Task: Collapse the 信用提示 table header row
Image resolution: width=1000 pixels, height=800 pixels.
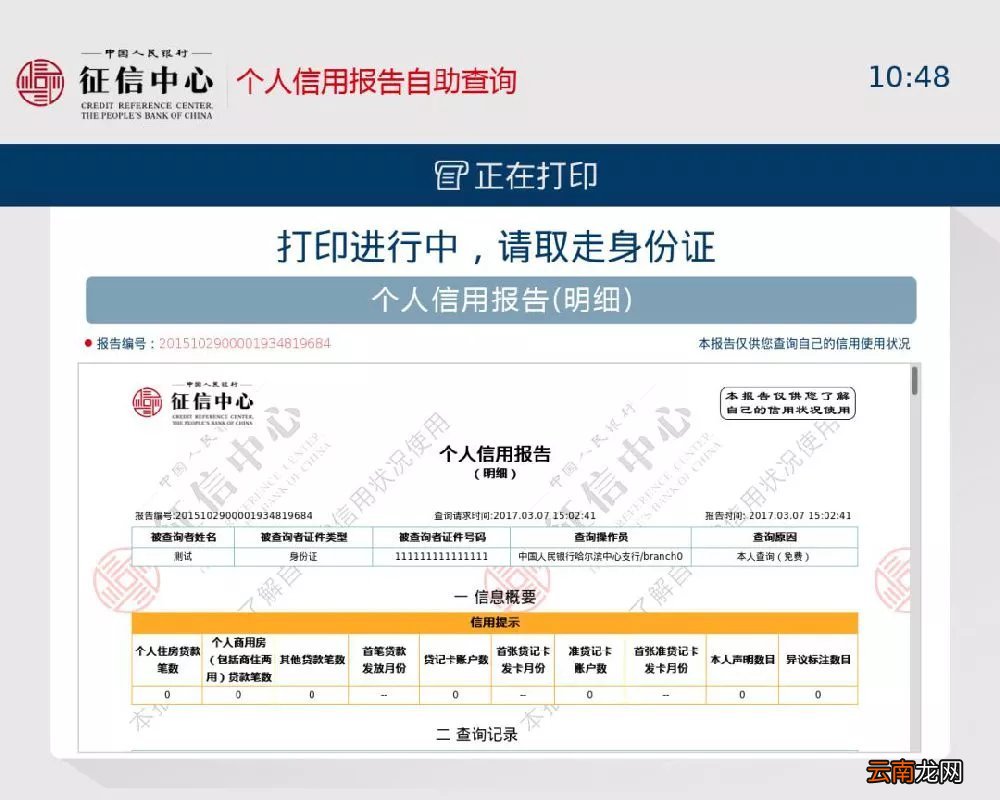Action: pos(493,622)
